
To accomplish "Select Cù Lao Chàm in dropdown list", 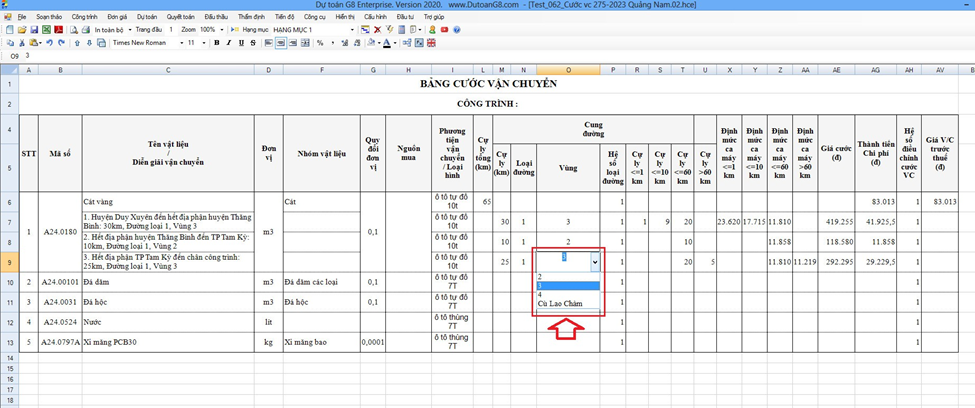I will click(x=559, y=303).
